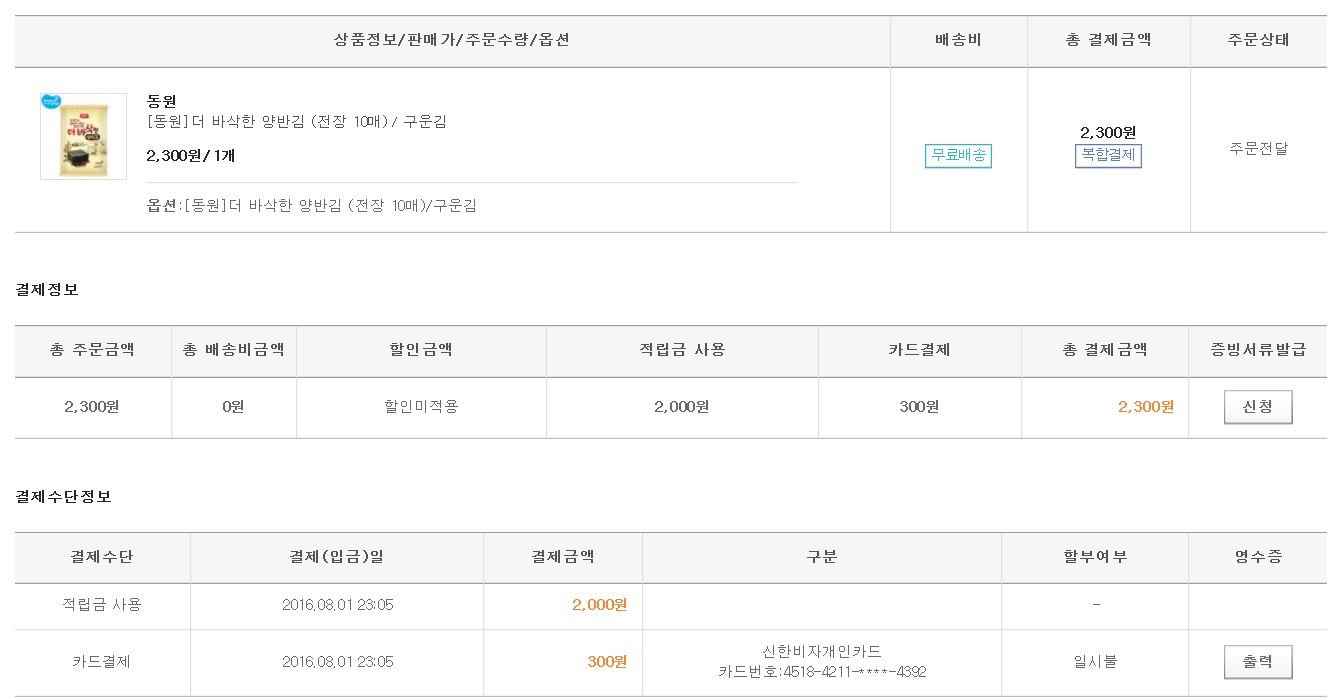Open the 동원 brand name link
The width and height of the screenshot is (1335, 700).
[161, 101]
